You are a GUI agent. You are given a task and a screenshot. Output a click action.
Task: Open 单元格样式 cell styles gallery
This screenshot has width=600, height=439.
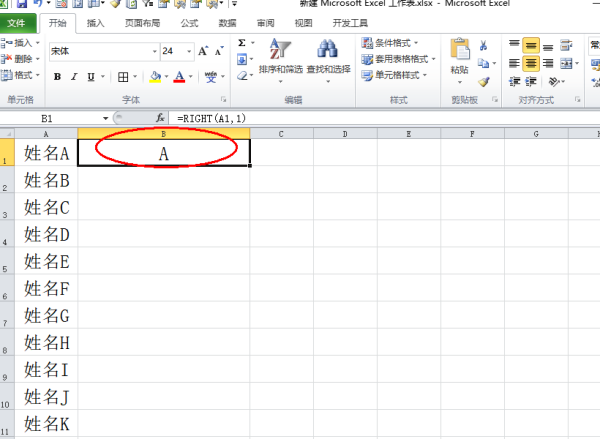394,75
